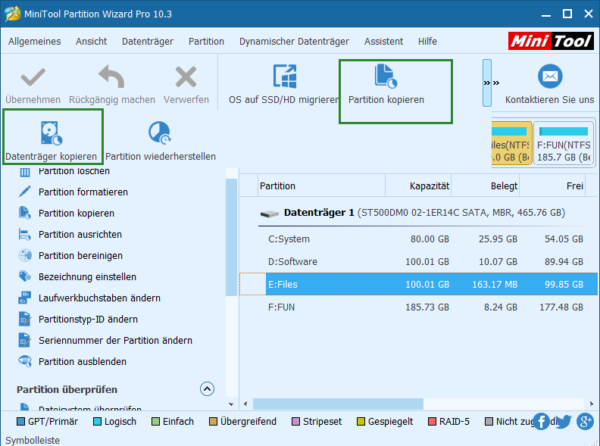The width and height of the screenshot is (600, 446).
Task: Sort by Frei column header
Action: pos(552,186)
